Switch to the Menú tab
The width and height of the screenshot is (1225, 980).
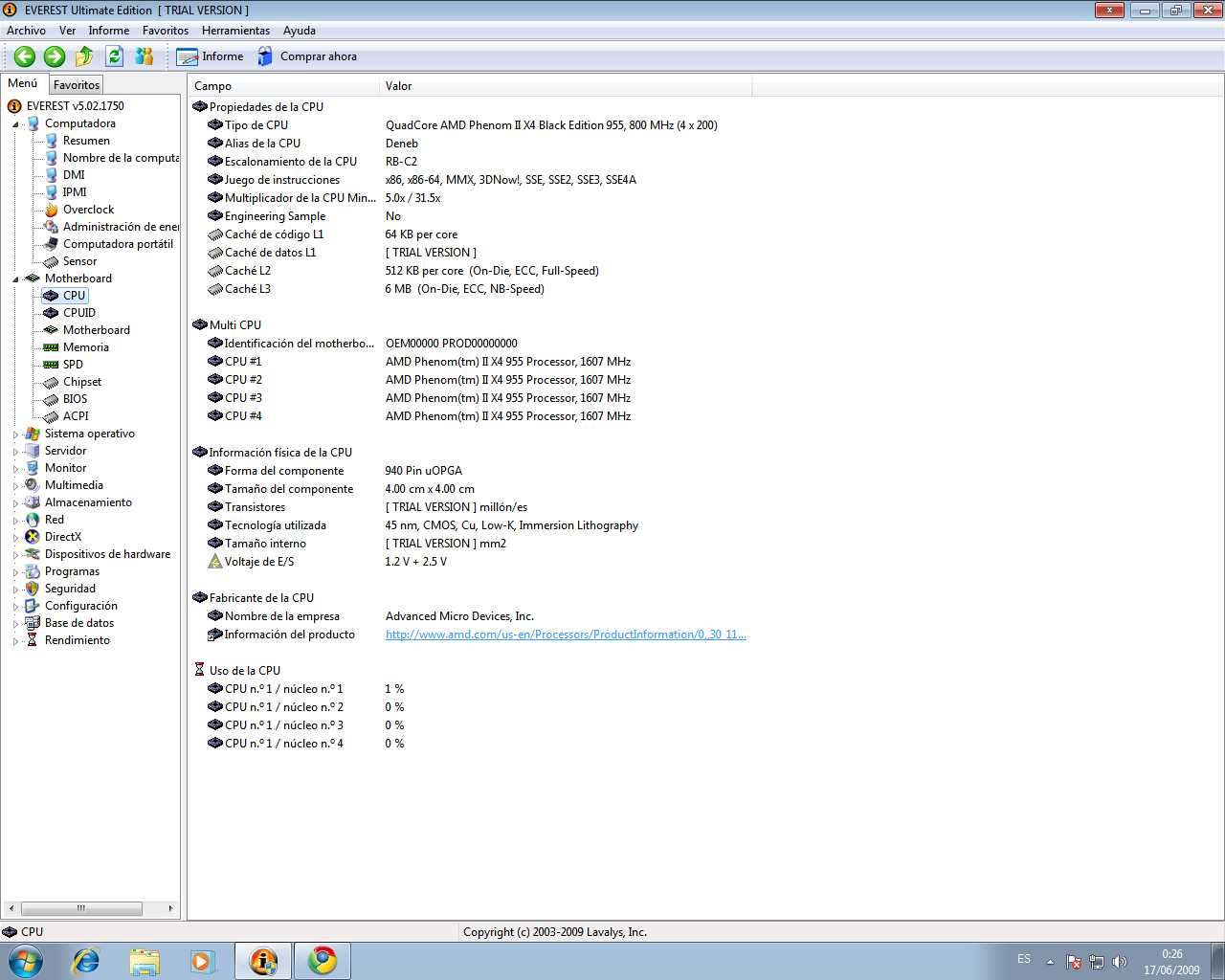coord(23,83)
